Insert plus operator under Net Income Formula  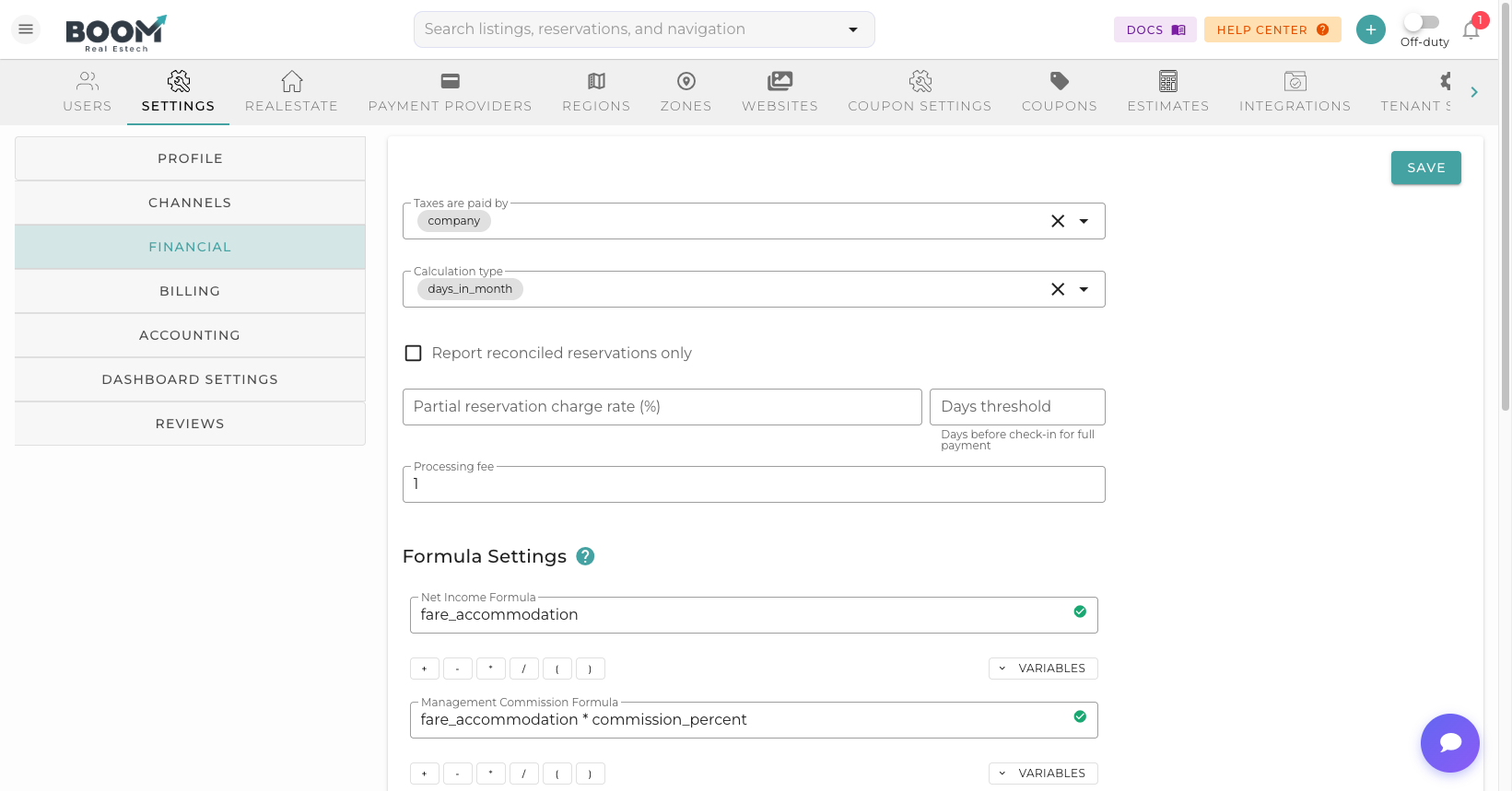pos(425,669)
